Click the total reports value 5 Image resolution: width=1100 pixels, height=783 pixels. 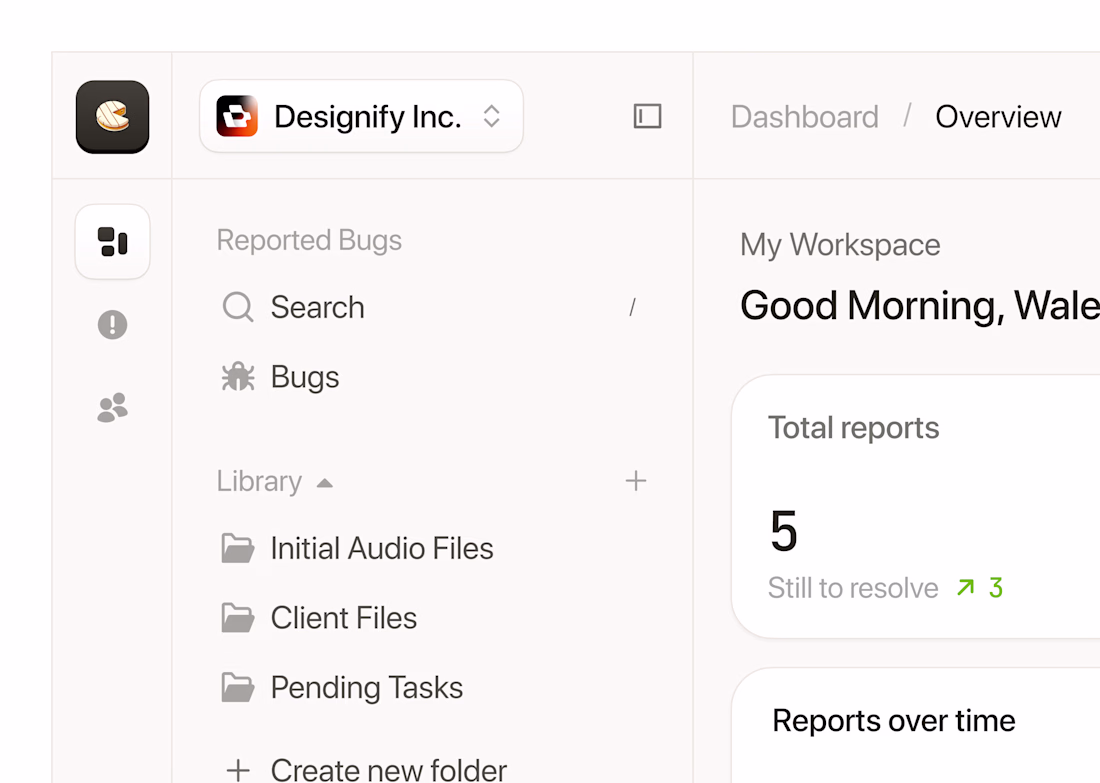pos(784,531)
